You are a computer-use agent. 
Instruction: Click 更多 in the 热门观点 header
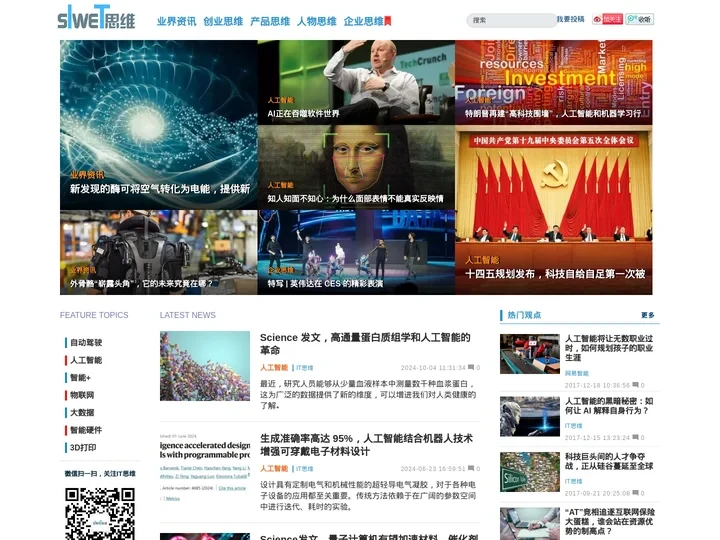648,315
